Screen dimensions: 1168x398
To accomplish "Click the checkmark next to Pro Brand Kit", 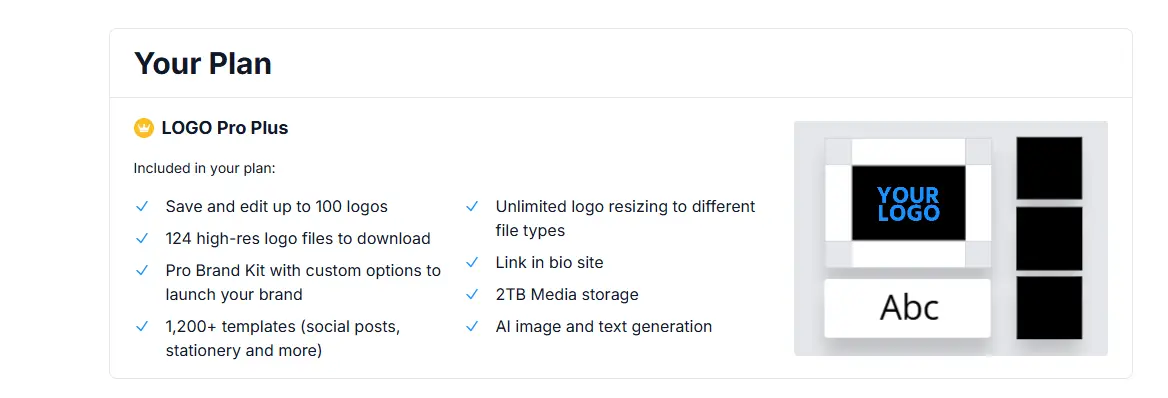I will [142, 271].
